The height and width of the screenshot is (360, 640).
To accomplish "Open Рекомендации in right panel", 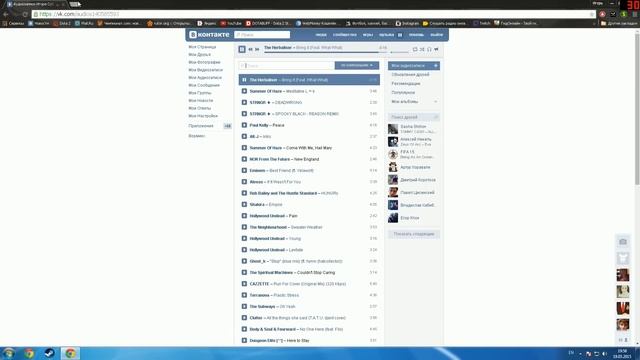I will [406, 84].
